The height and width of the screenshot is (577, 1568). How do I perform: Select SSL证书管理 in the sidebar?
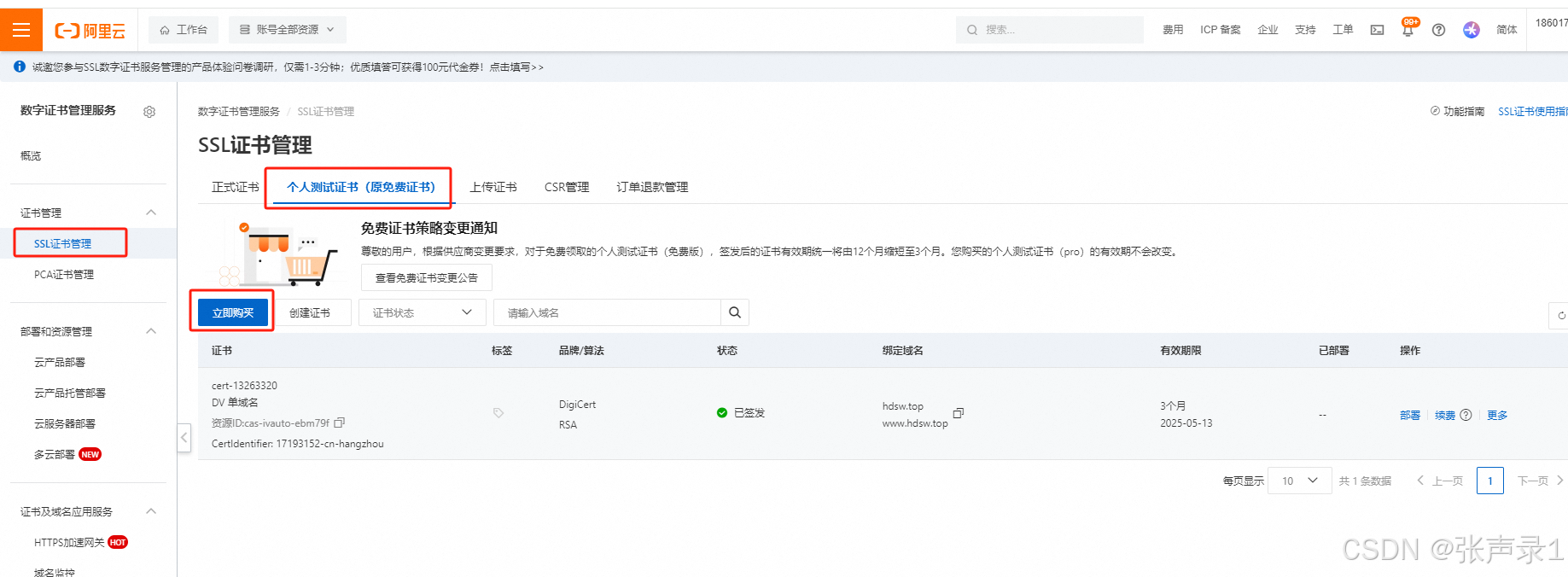click(62, 243)
